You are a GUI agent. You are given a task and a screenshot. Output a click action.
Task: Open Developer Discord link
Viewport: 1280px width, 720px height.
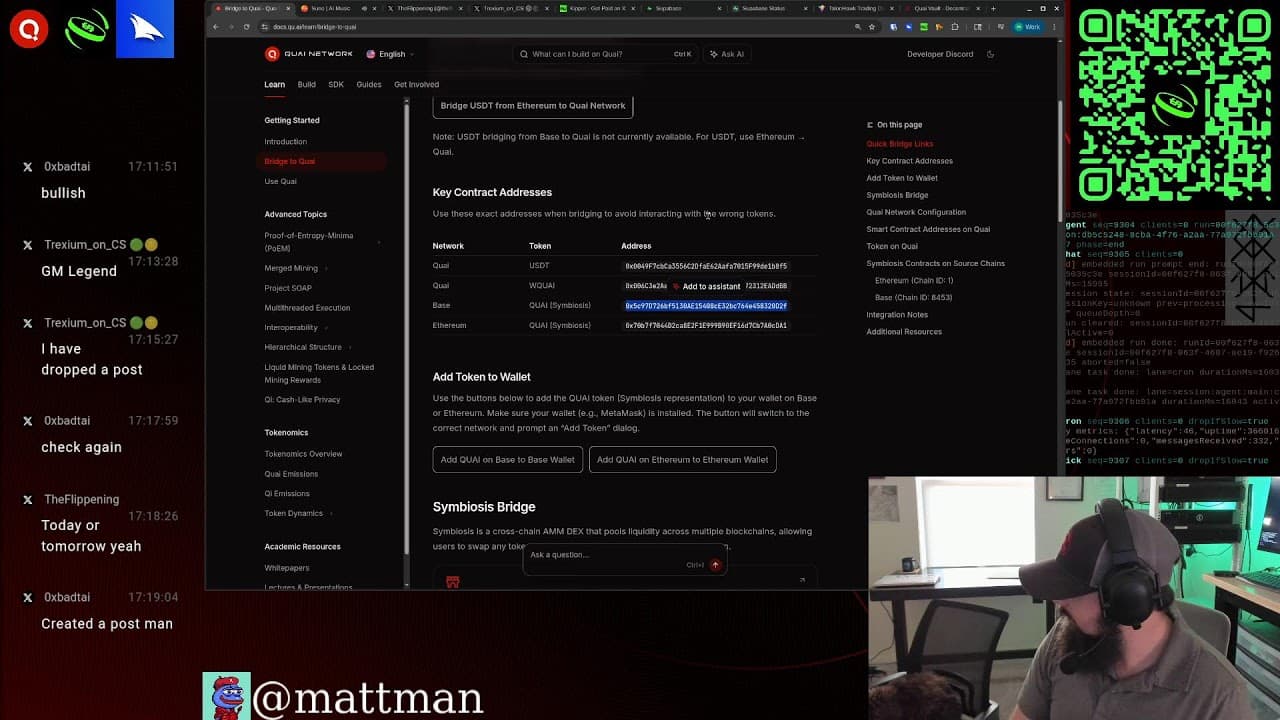click(939, 54)
